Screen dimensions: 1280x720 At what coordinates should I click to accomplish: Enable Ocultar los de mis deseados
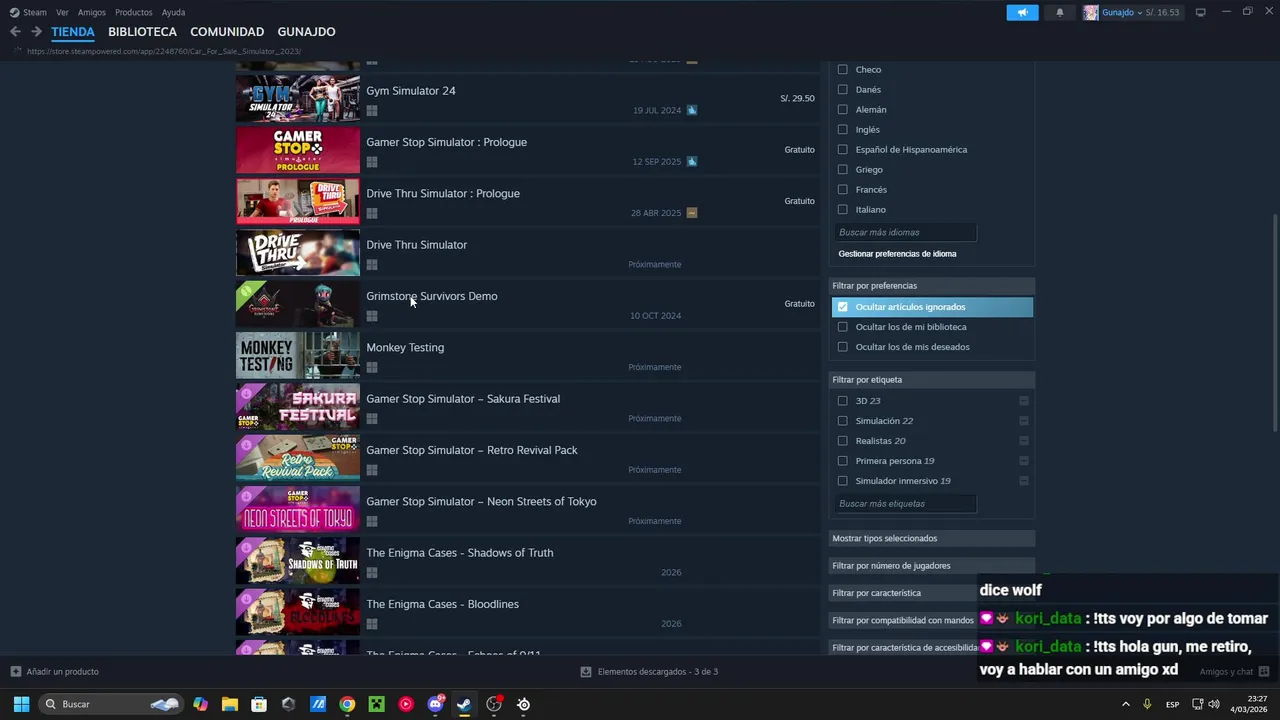(x=842, y=347)
